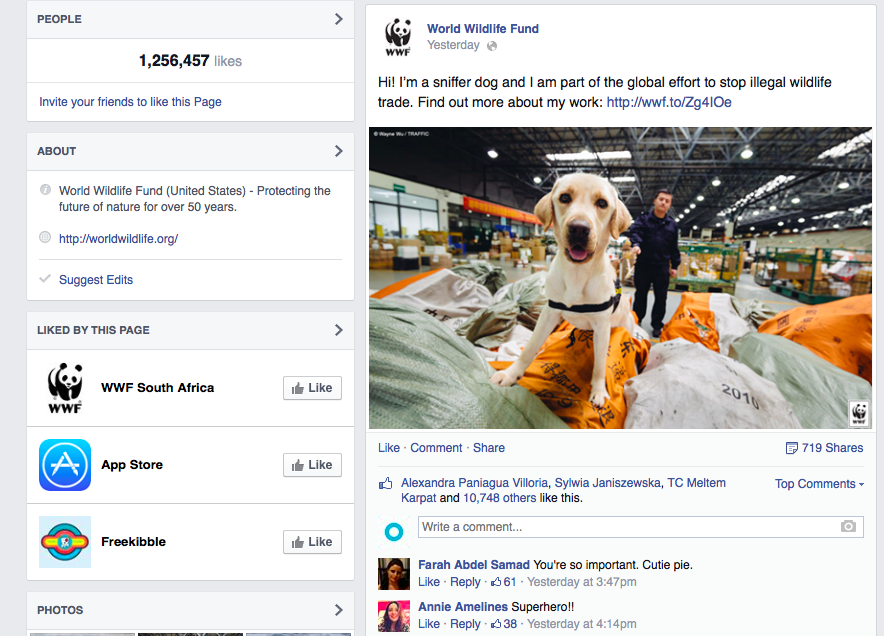Open the Top Comments dropdown
The height and width of the screenshot is (636, 884).
819,484
